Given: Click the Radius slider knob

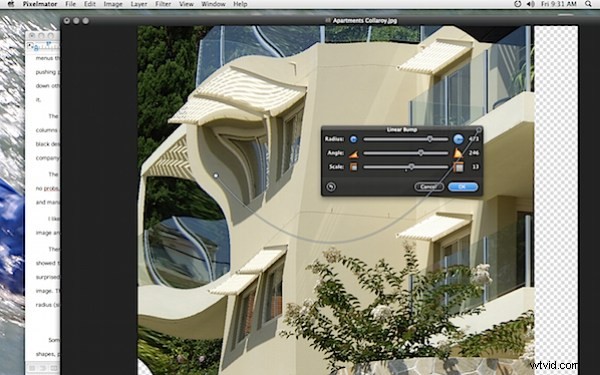Looking at the screenshot, I should [430, 139].
